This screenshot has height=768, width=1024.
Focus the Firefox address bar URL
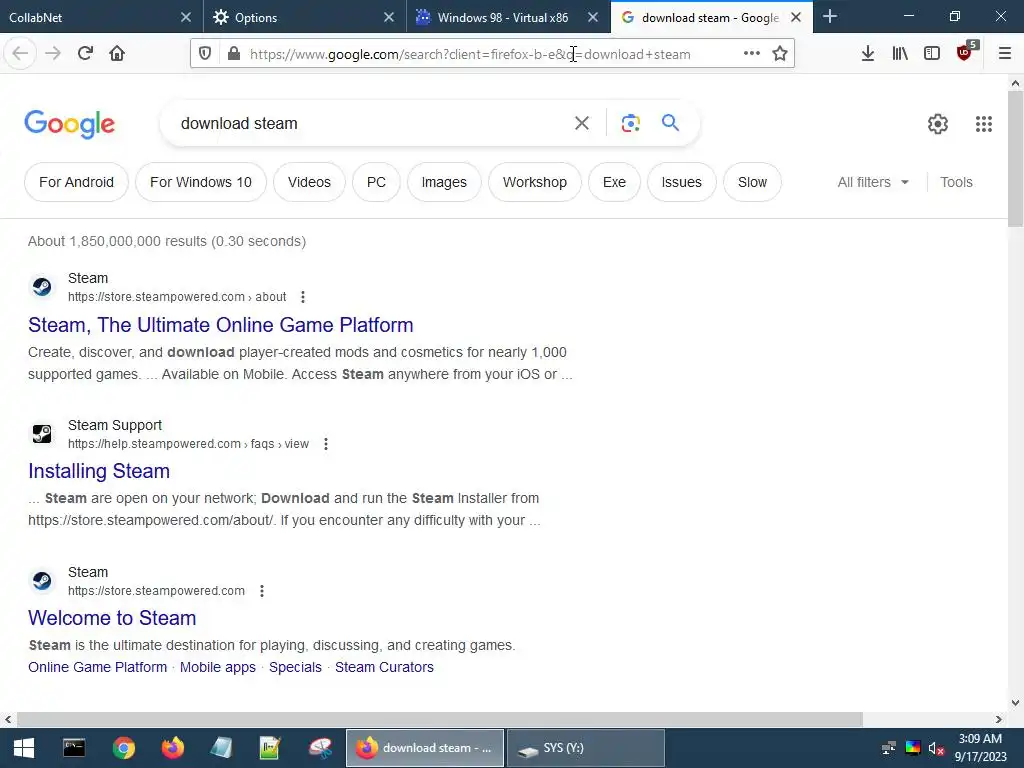coord(490,54)
